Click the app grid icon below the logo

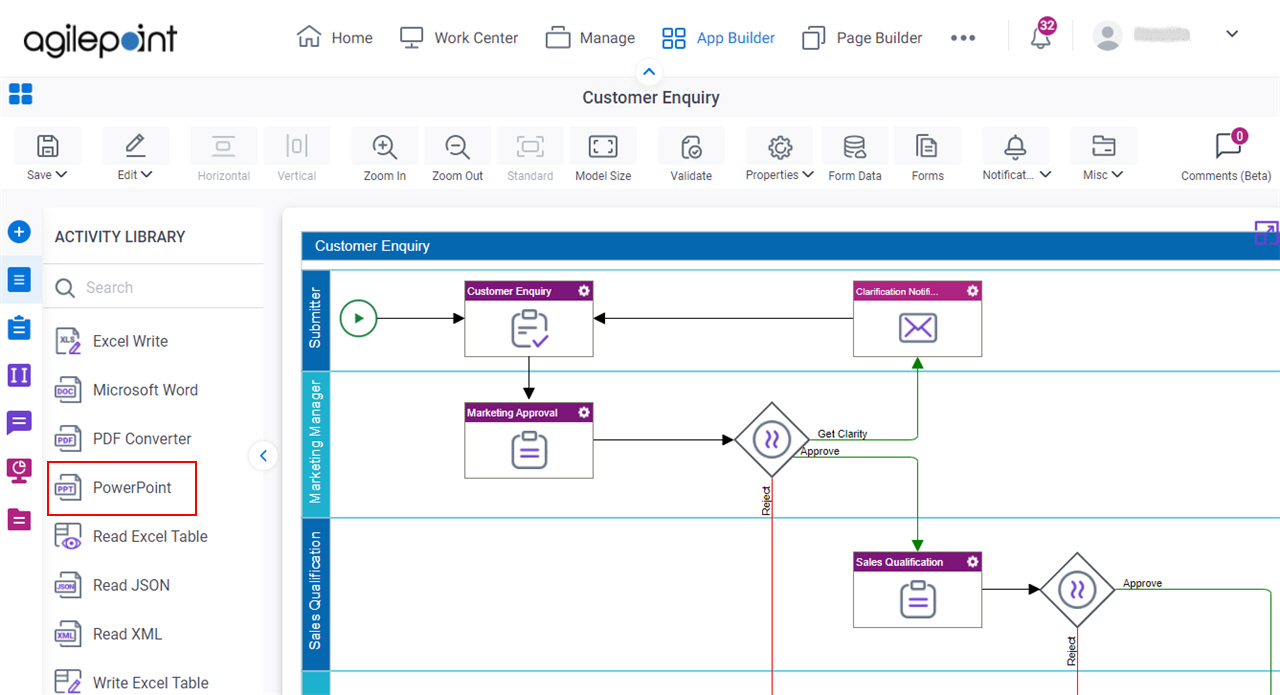click(x=20, y=94)
